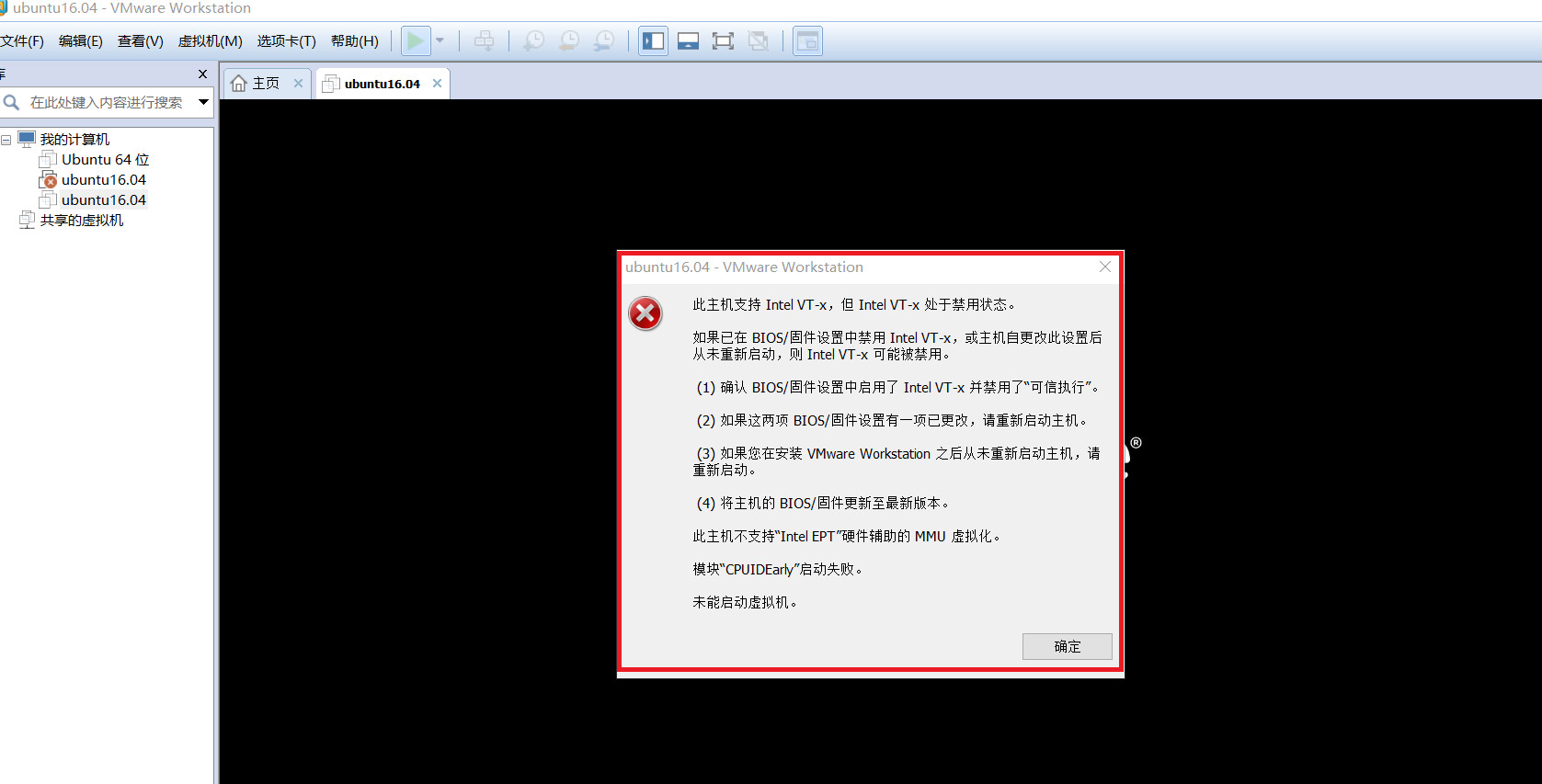Viewport: 1542px width, 784px height.
Task: Click the Intel EPT not supported message
Action: 847,536
